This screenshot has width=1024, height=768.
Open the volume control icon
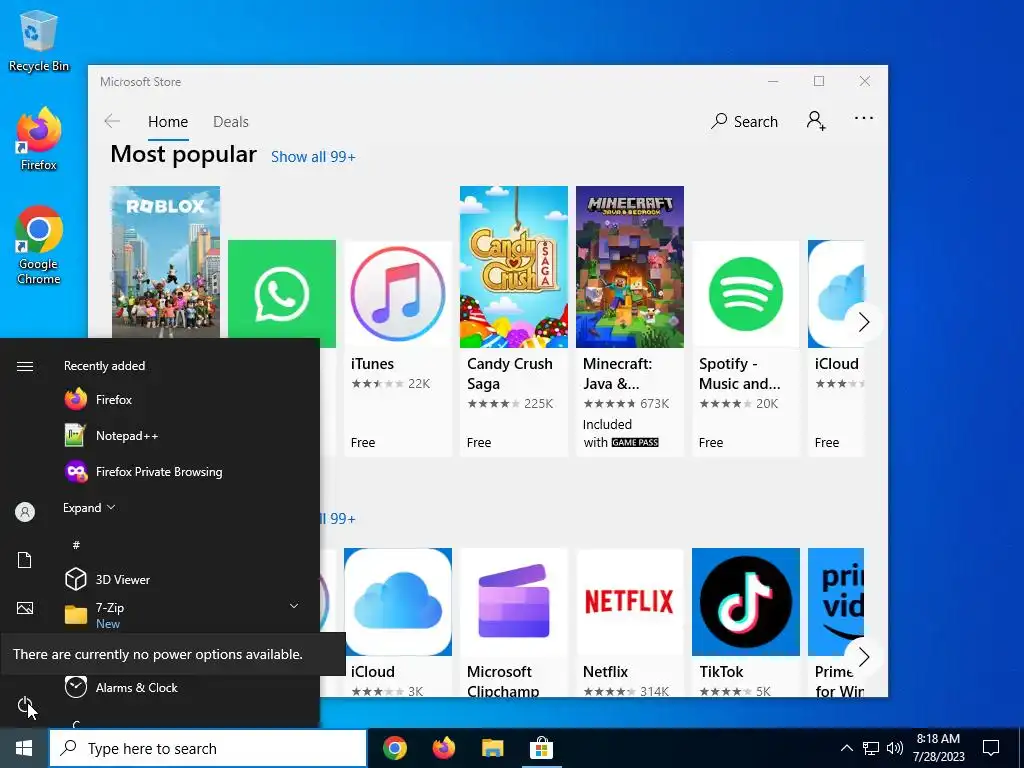point(895,748)
